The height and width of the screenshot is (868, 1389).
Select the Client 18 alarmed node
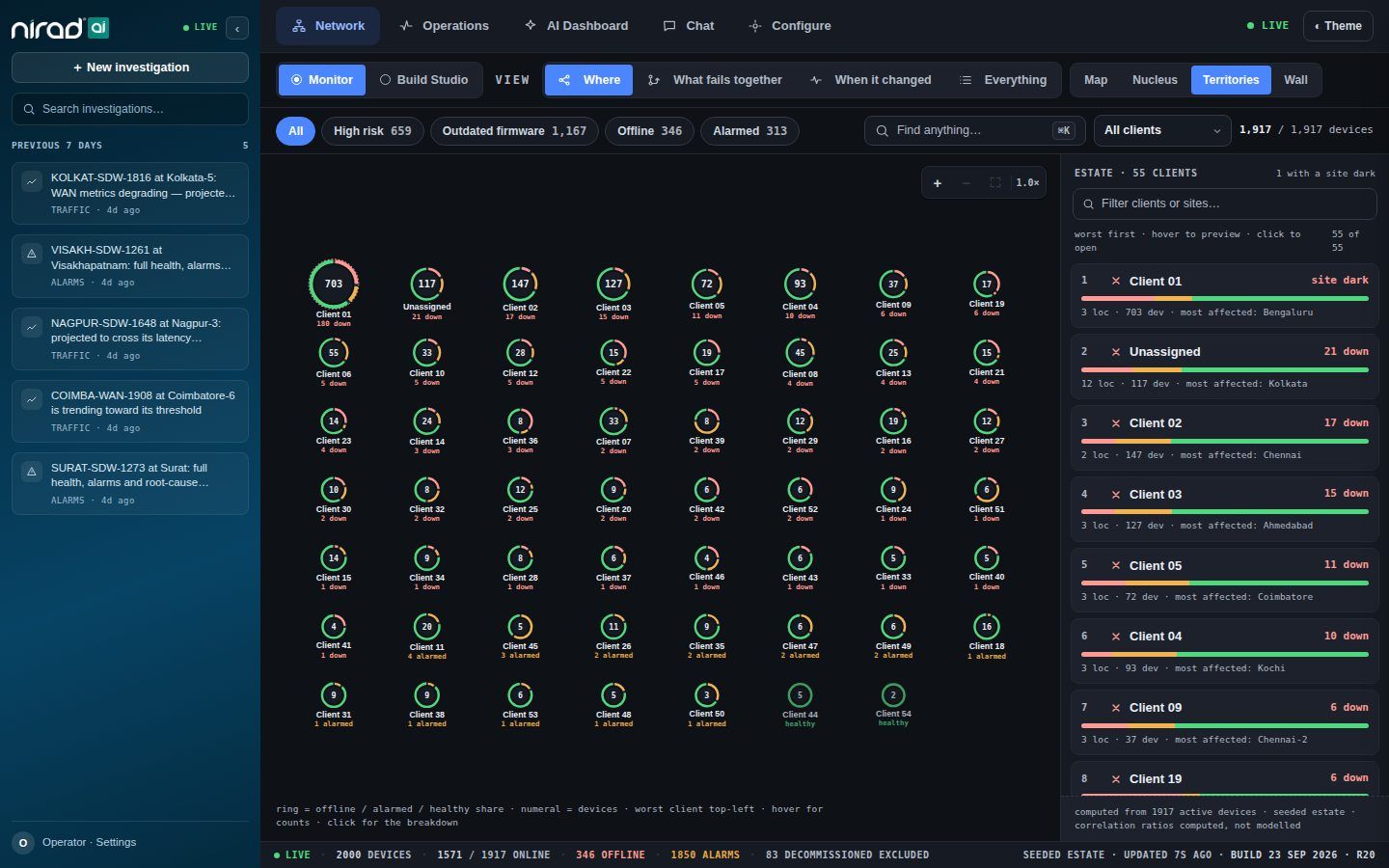987,627
